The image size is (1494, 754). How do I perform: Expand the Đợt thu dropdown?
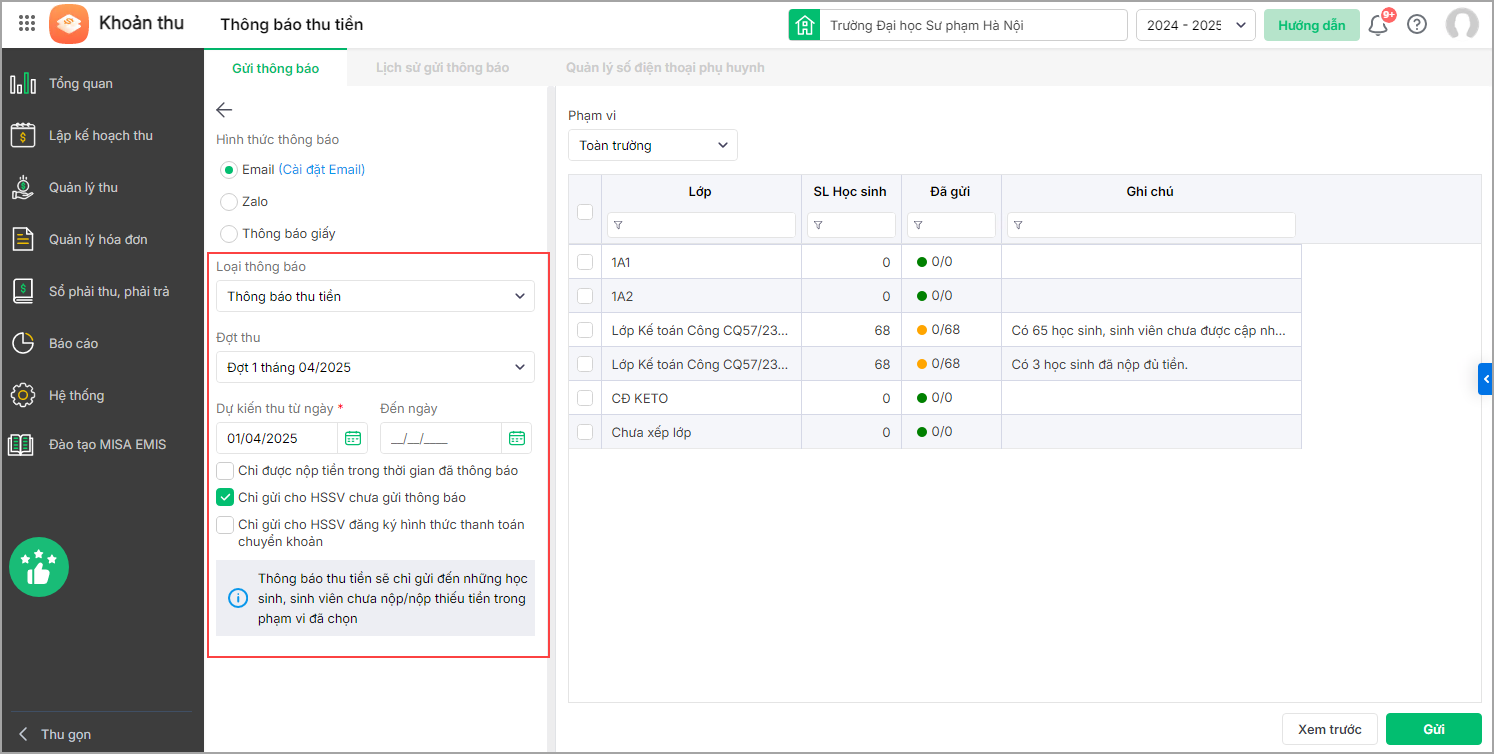[375, 367]
